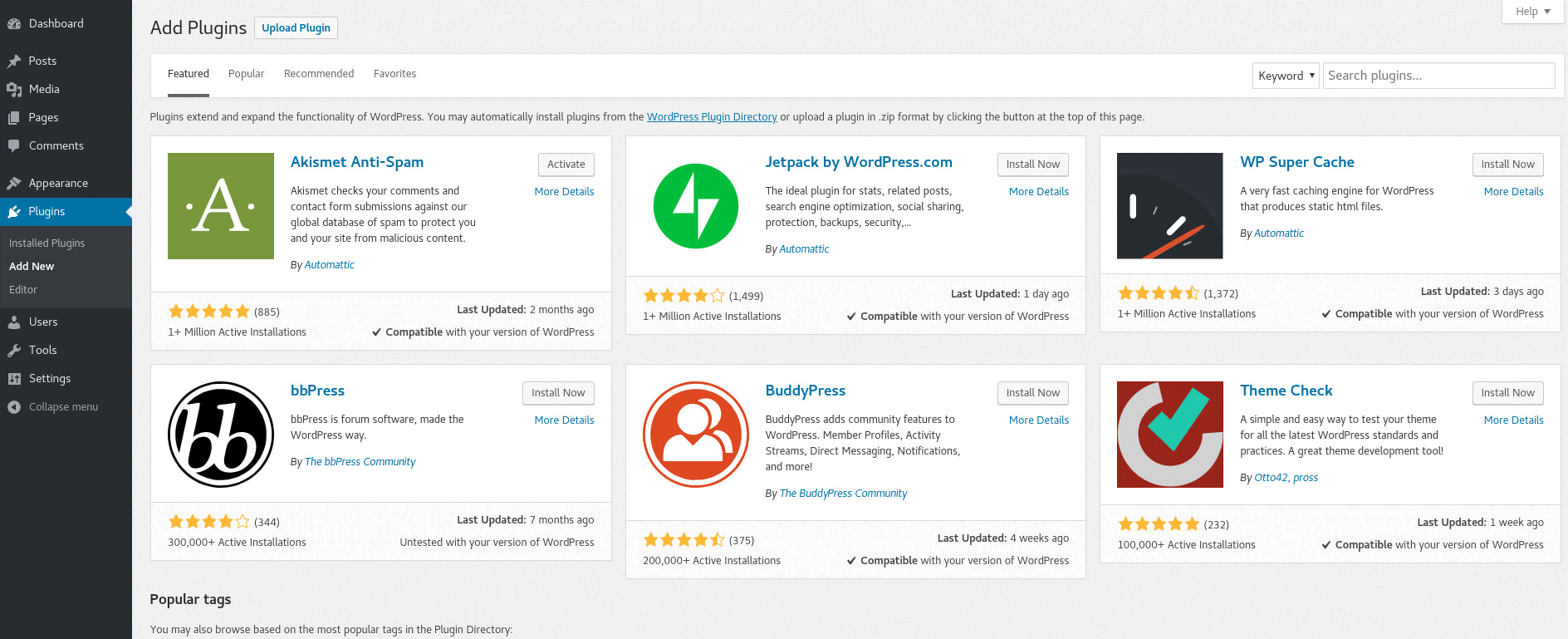The image size is (1568, 639).
Task: Open the Otto42 author link
Action: click(1271, 478)
